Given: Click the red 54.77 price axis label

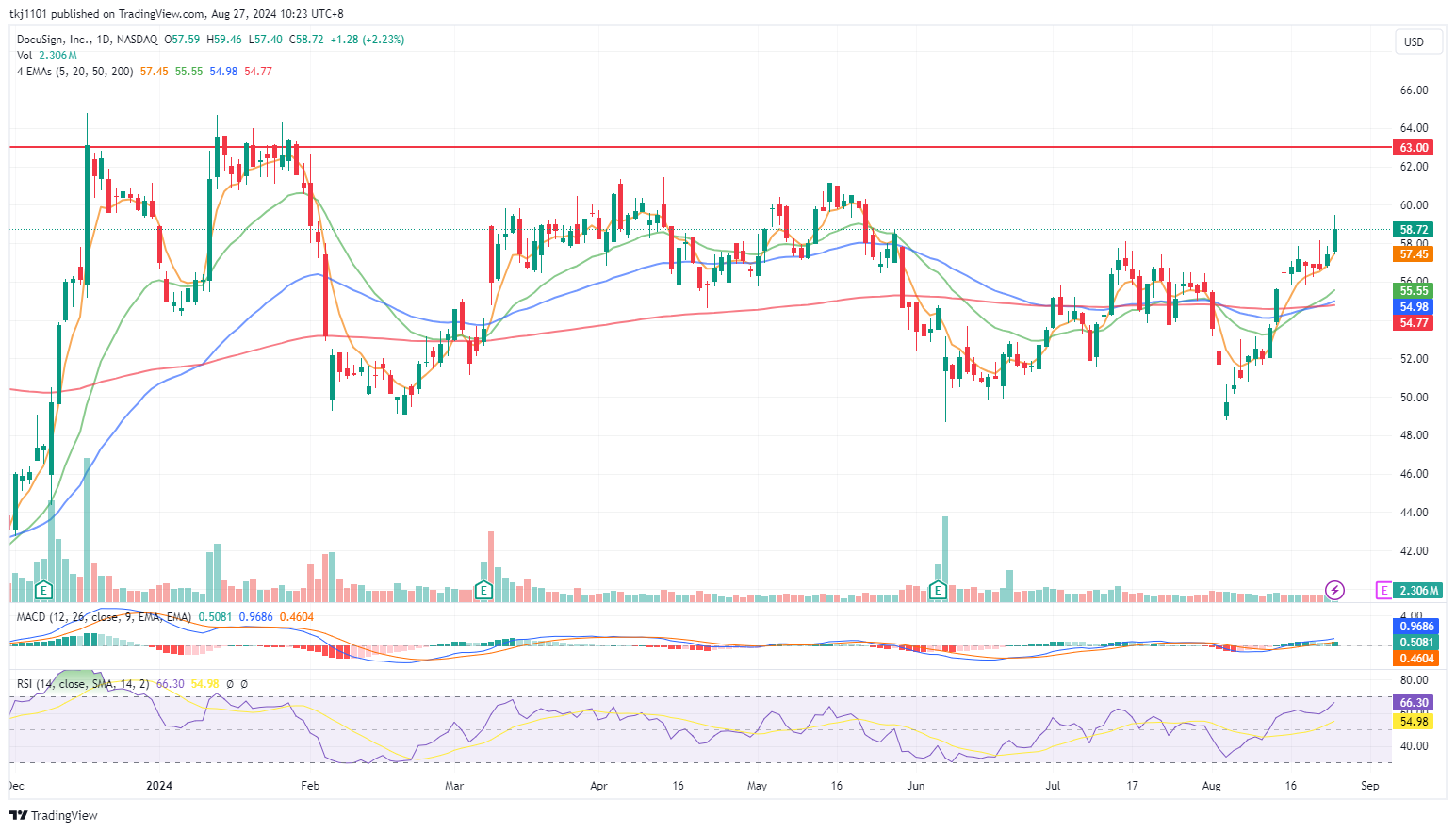Looking at the screenshot, I should coord(1414,323).
